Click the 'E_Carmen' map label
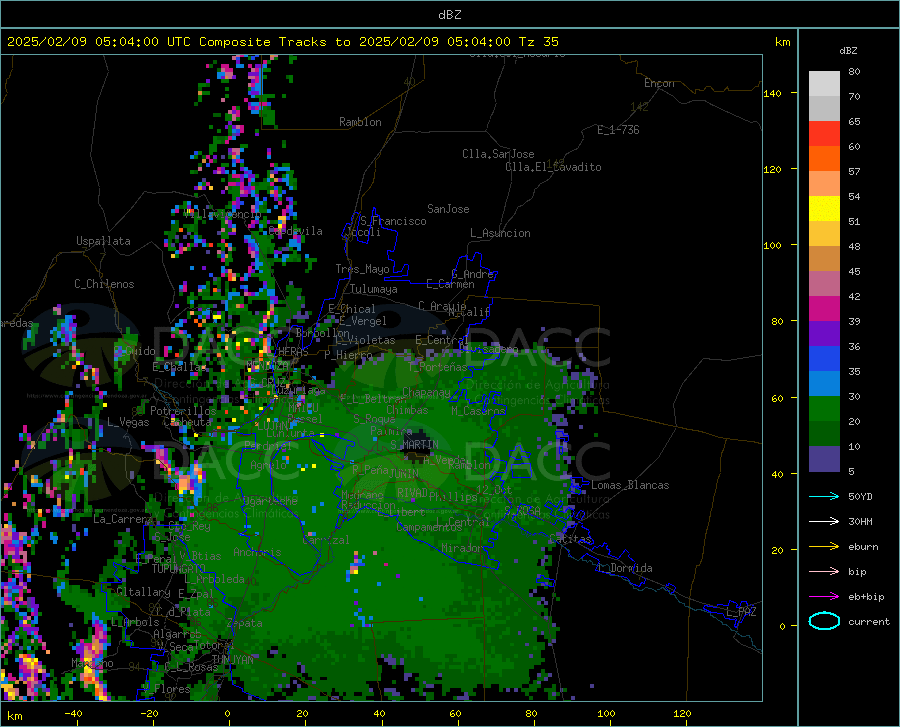The width and height of the screenshot is (900, 727). [x=450, y=284]
